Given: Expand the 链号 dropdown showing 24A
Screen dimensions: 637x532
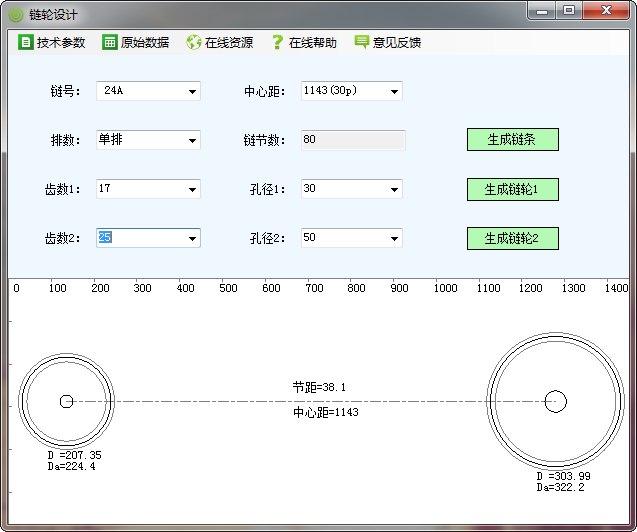Looking at the screenshot, I should (193, 91).
